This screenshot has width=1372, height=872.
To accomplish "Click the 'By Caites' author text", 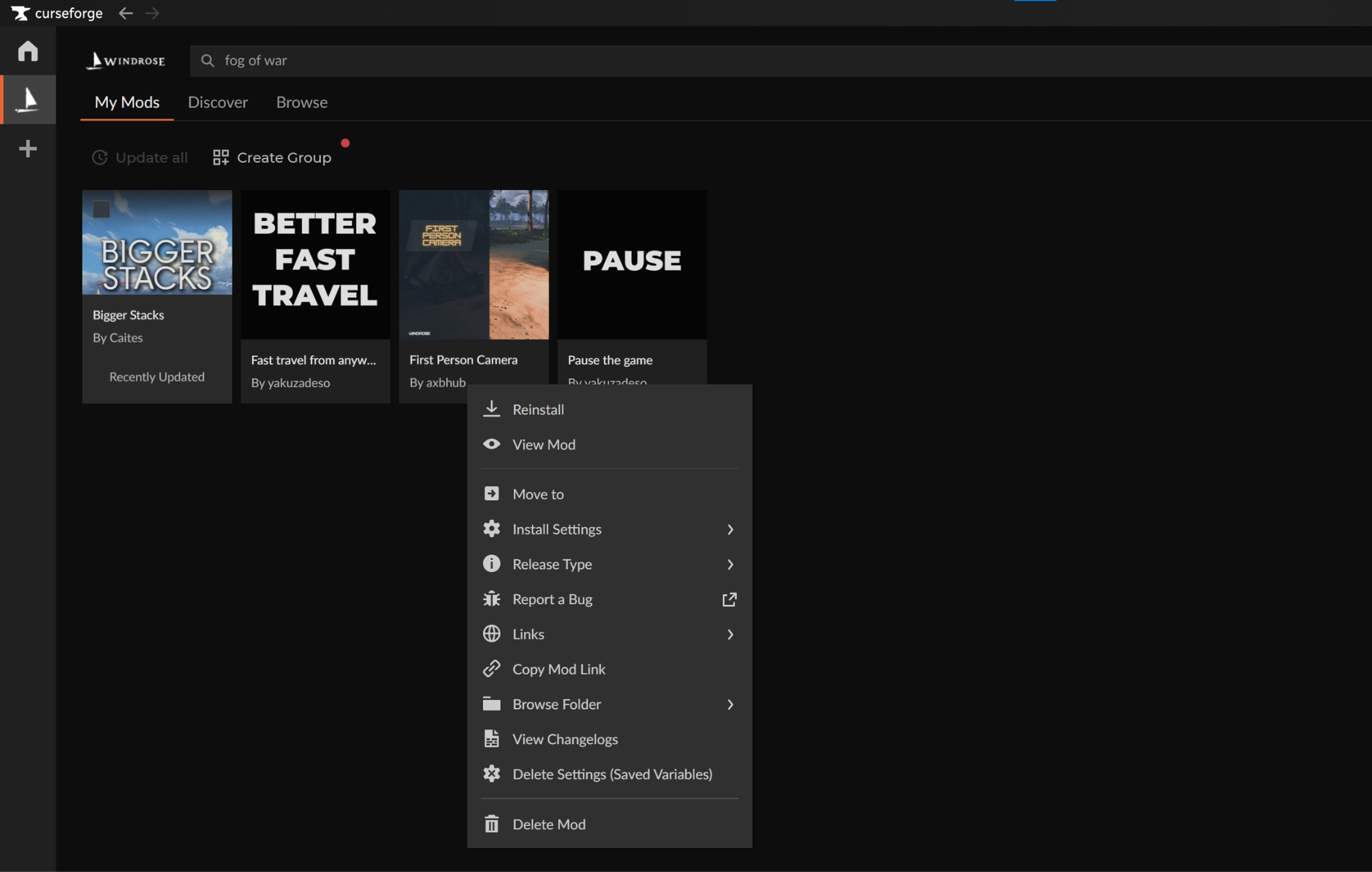I will [x=118, y=338].
